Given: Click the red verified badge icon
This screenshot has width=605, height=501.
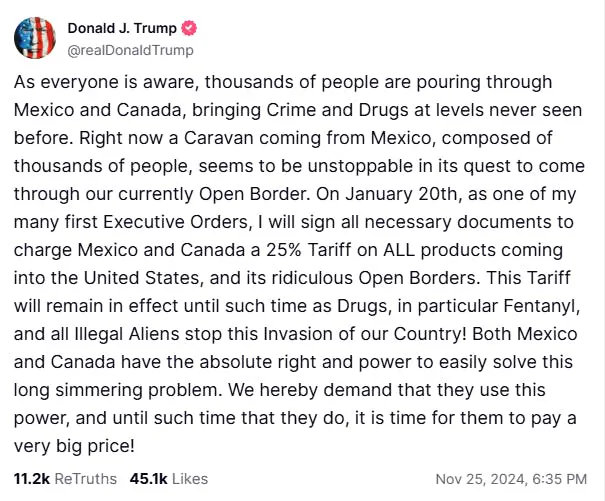Looking at the screenshot, I should [x=185, y=27].
